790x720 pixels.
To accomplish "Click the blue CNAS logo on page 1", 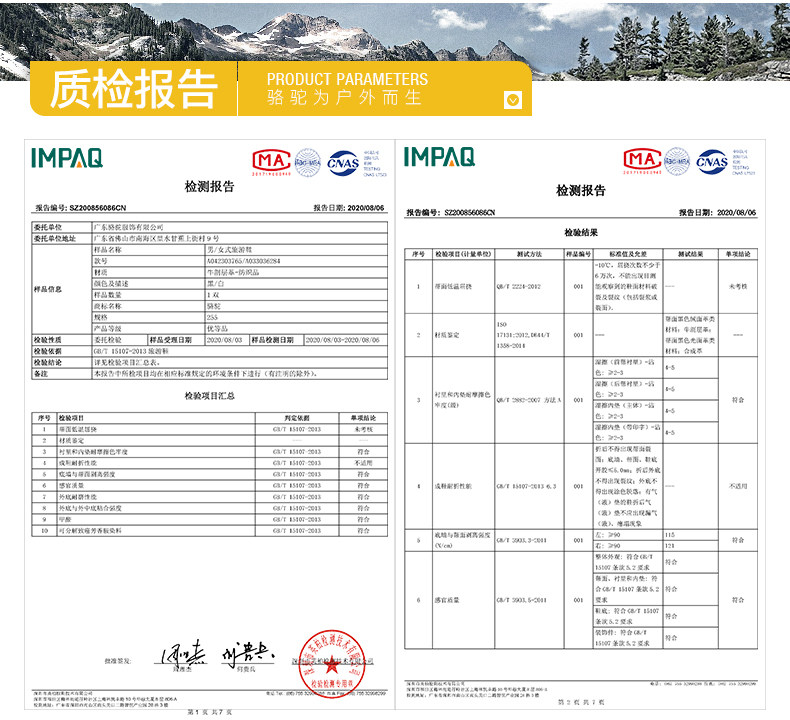I will (343, 163).
